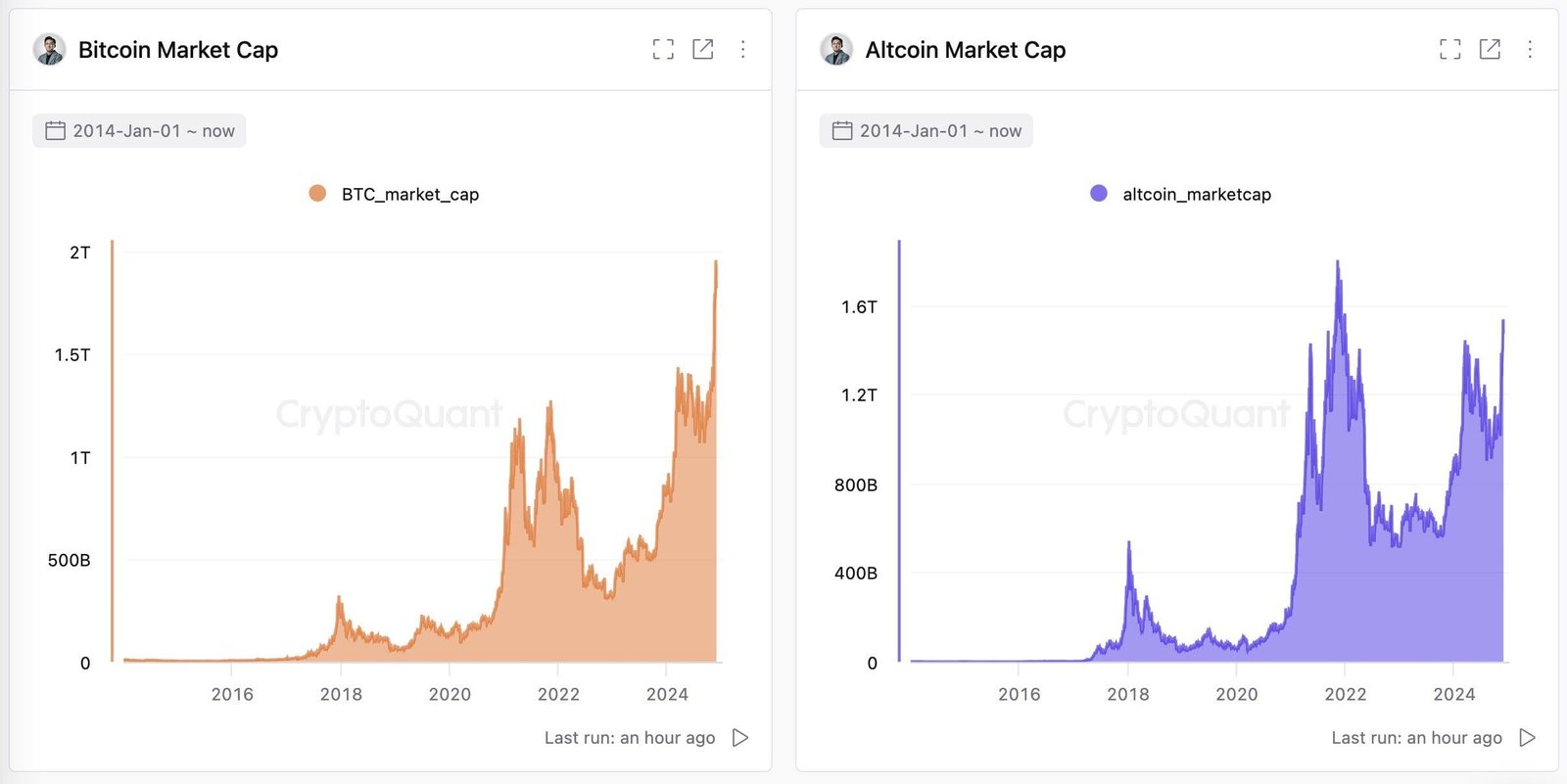Viewport: 1567px width, 784px height.
Task: Run the Altcoin chart query with the play button
Action: click(x=1528, y=737)
